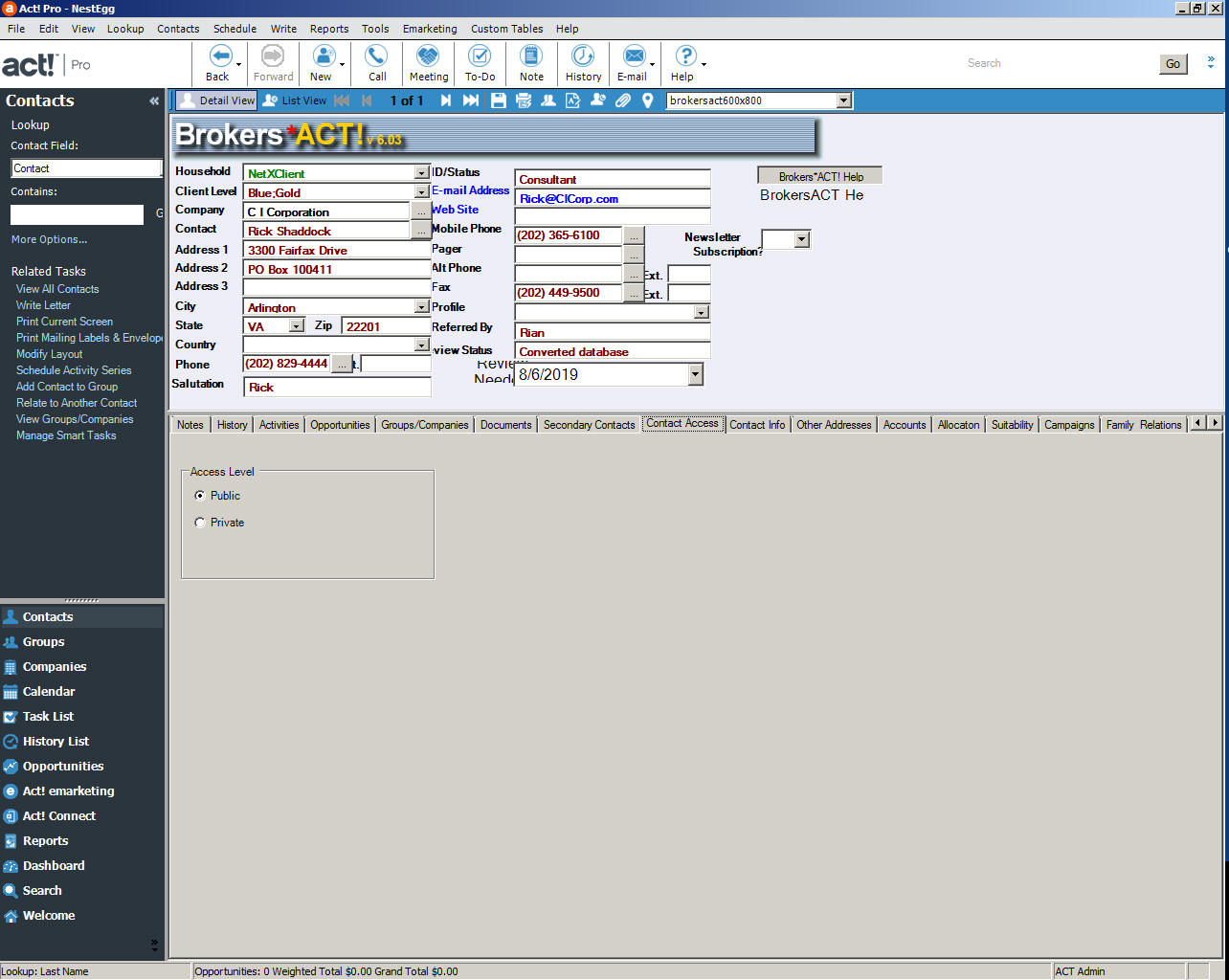Expand the Country dropdown
Screen dimensions: 1229x980
[422, 345]
